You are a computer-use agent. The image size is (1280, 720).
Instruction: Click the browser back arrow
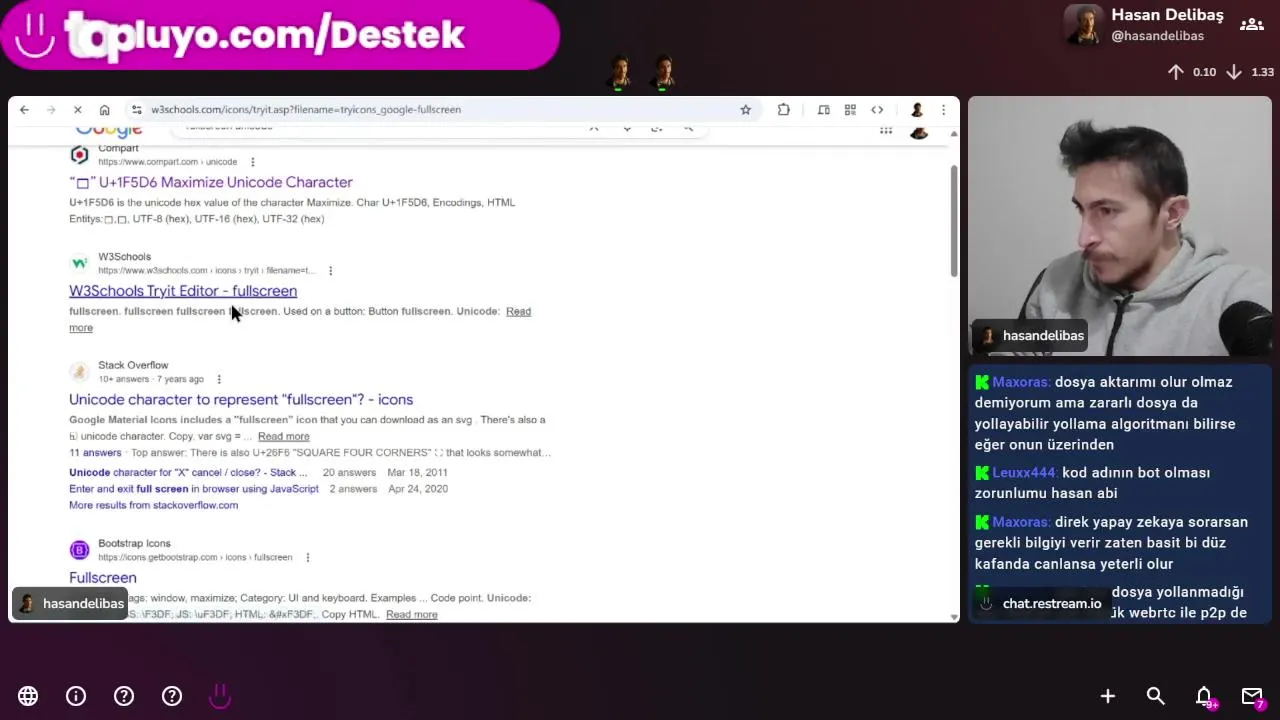click(24, 110)
